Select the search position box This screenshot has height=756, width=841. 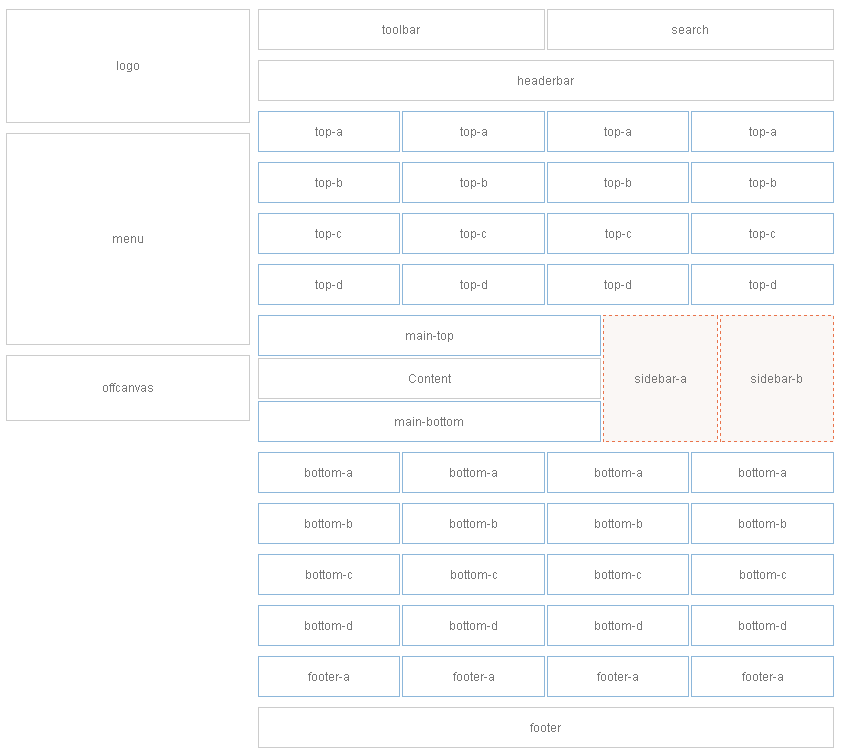pyautogui.click(x=690, y=29)
